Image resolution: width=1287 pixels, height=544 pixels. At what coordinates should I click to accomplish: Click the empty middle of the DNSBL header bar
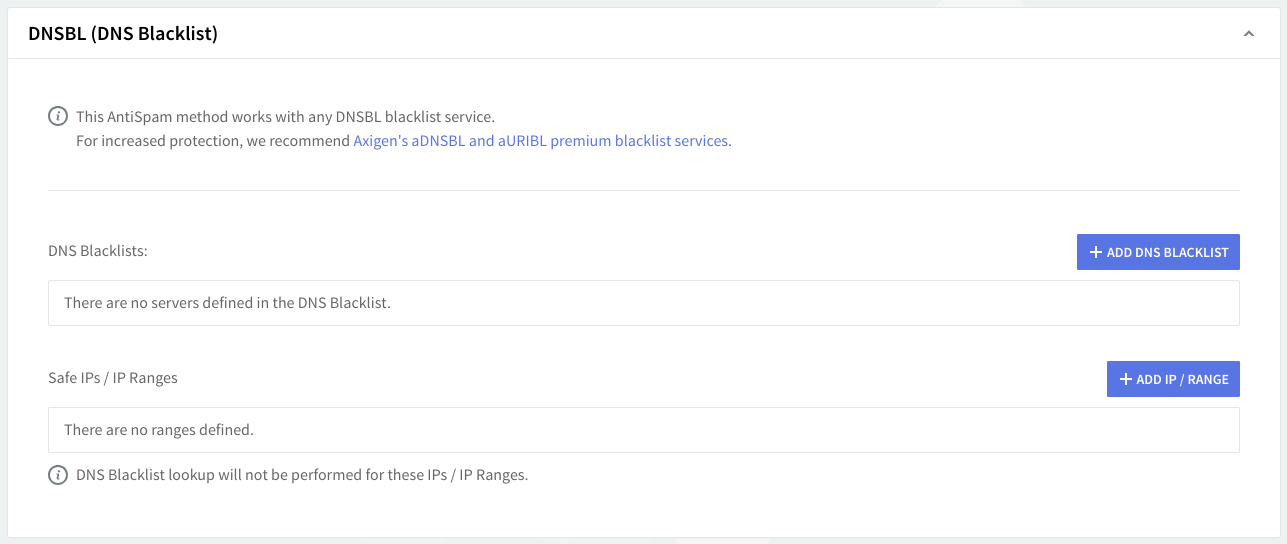click(x=700, y=34)
